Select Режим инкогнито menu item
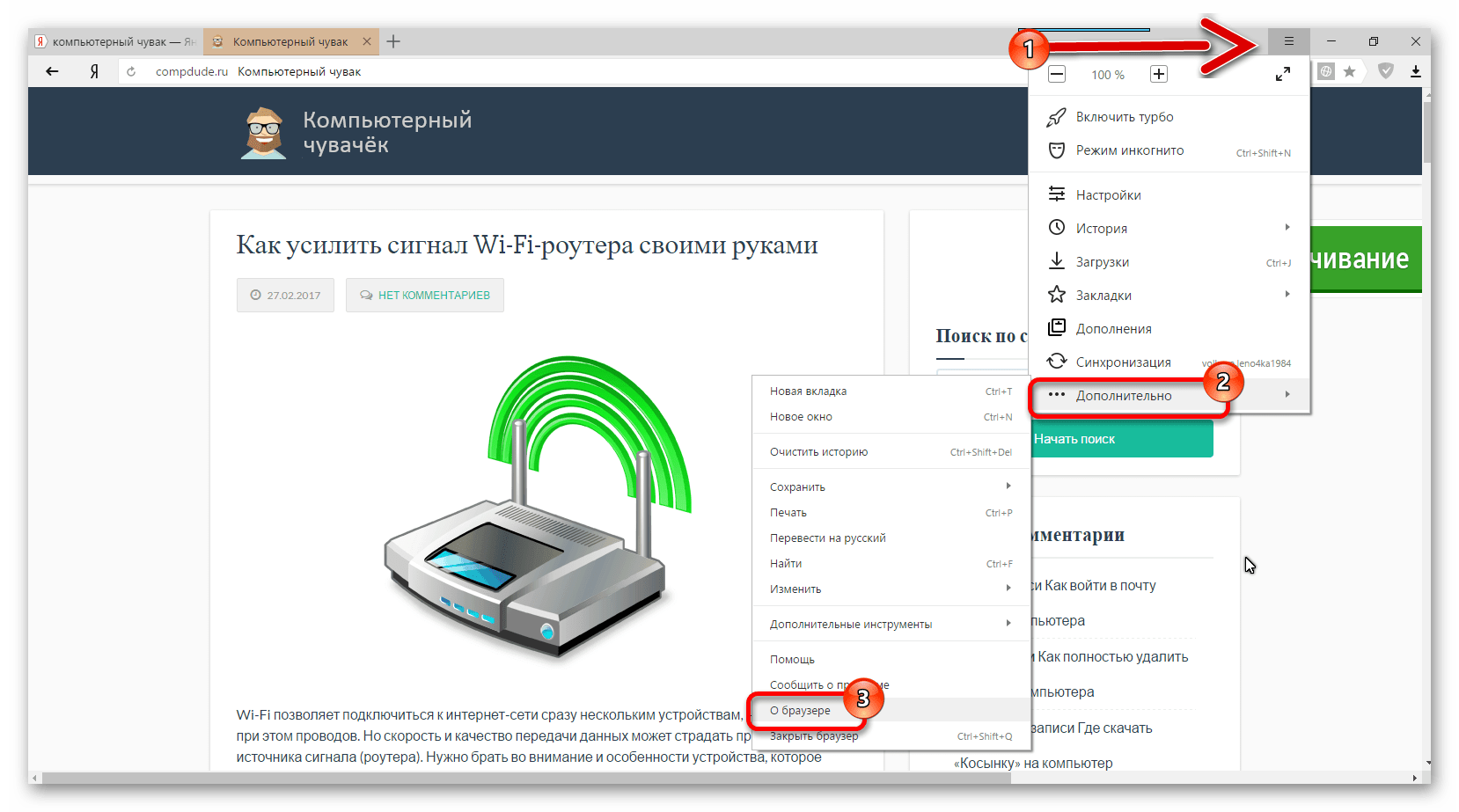Viewport: 1459px width, 812px height. 1169,150
